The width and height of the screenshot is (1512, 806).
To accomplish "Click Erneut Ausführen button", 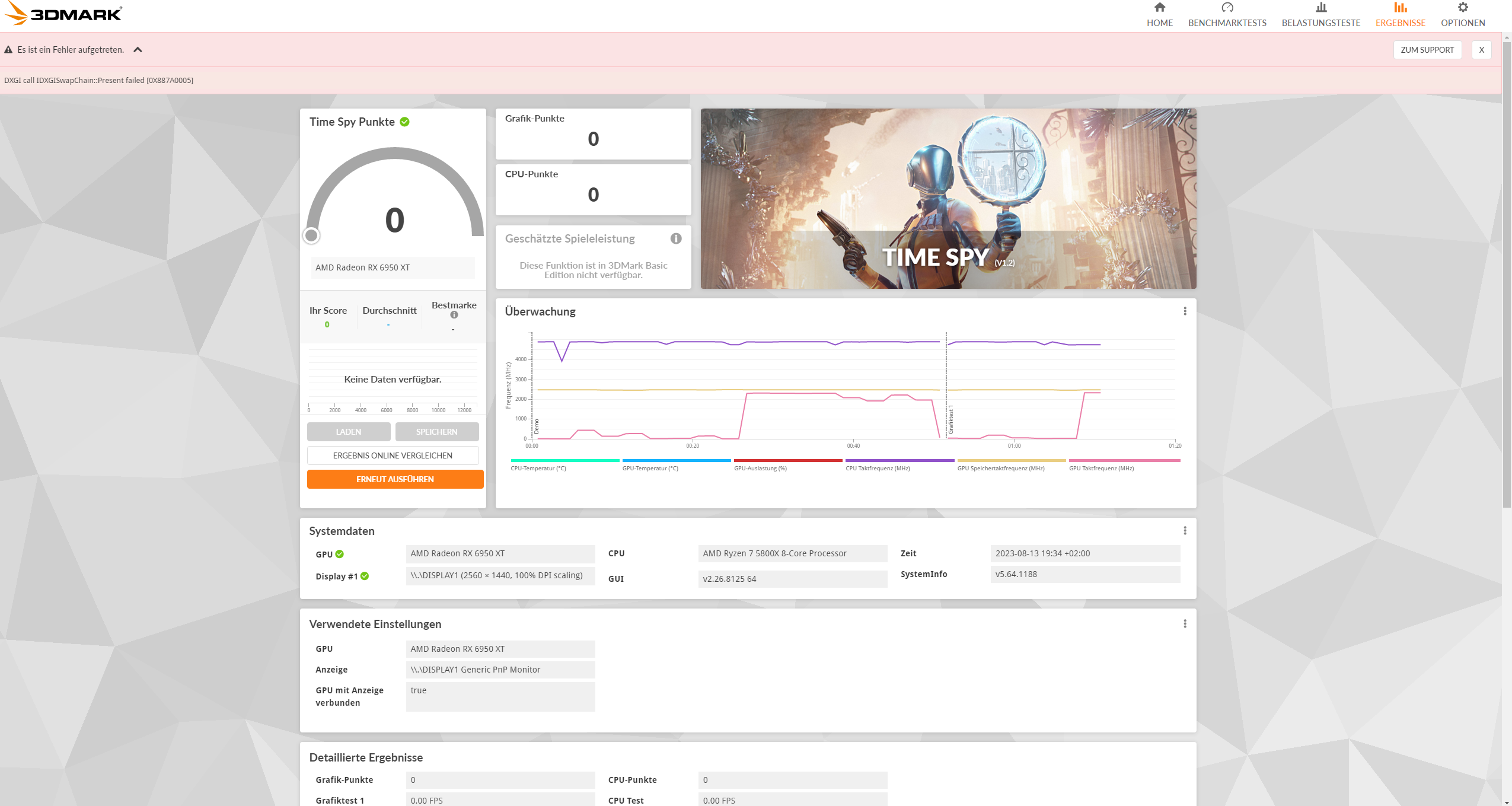I will coord(395,479).
